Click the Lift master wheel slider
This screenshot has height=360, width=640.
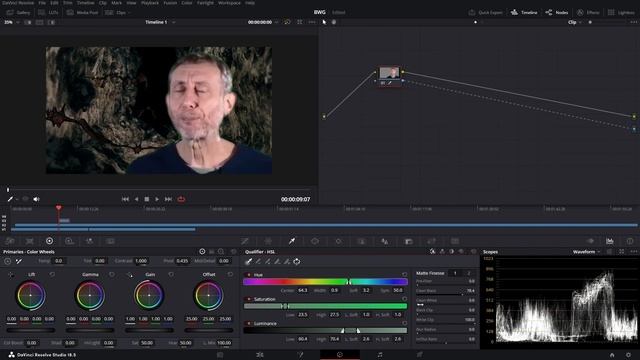[31, 330]
